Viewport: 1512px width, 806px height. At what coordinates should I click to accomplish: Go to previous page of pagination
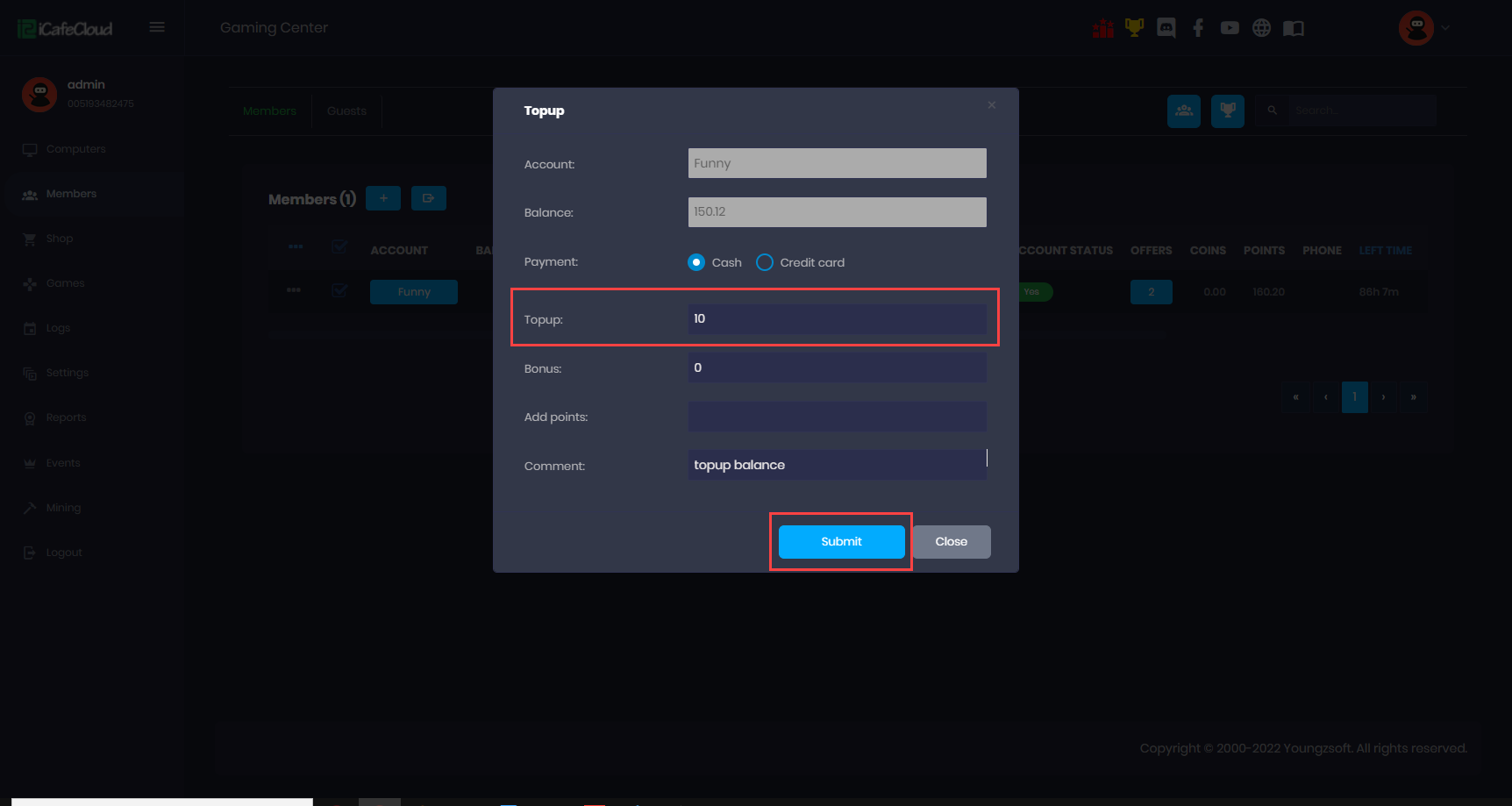1325,397
